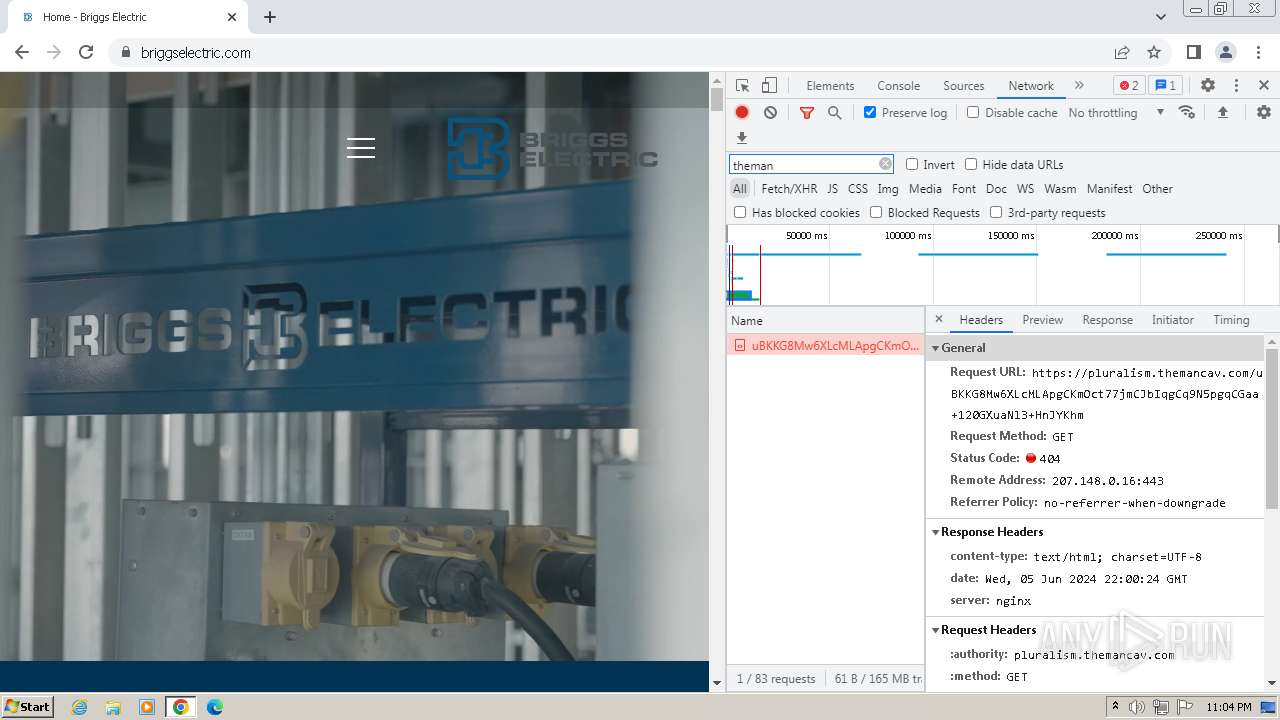The image size is (1280, 720).
Task: Filter requests by JS
Action: coord(832,188)
